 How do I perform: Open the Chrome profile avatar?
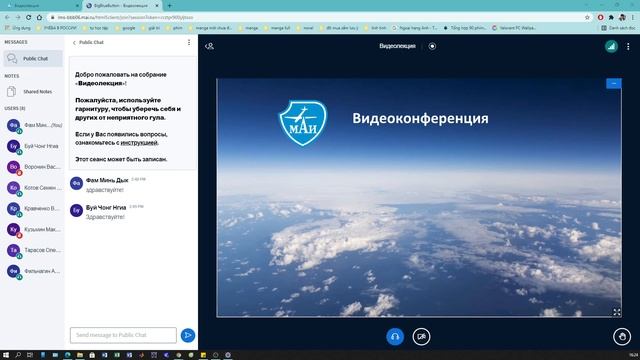(x=622, y=17)
